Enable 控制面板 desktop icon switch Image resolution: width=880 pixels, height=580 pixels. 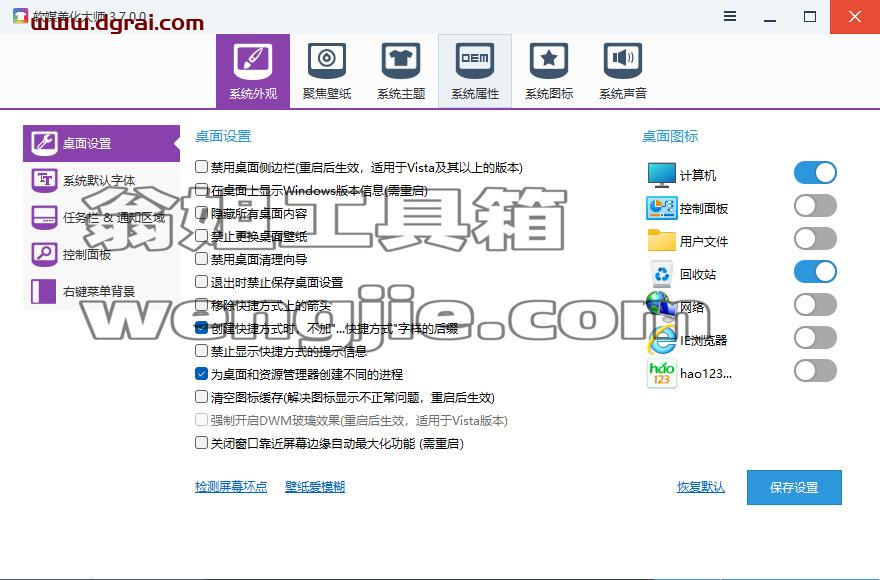click(815, 206)
